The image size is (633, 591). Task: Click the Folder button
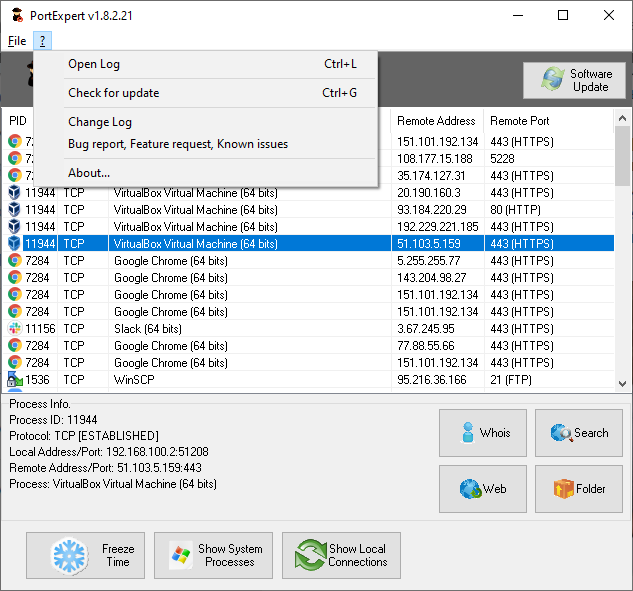(x=579, y=489)
